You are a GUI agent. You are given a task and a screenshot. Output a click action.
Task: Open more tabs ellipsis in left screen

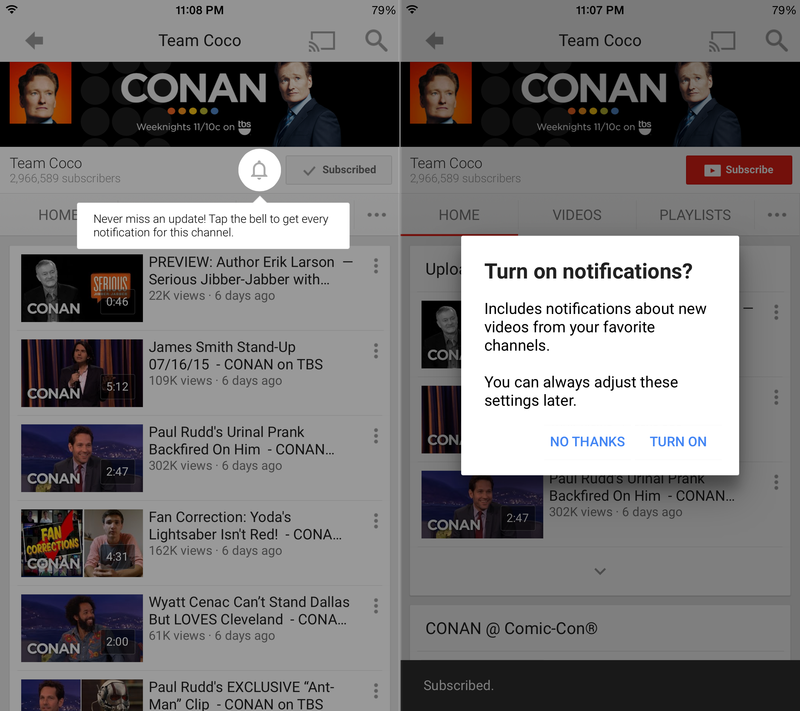tap(377, 215)
